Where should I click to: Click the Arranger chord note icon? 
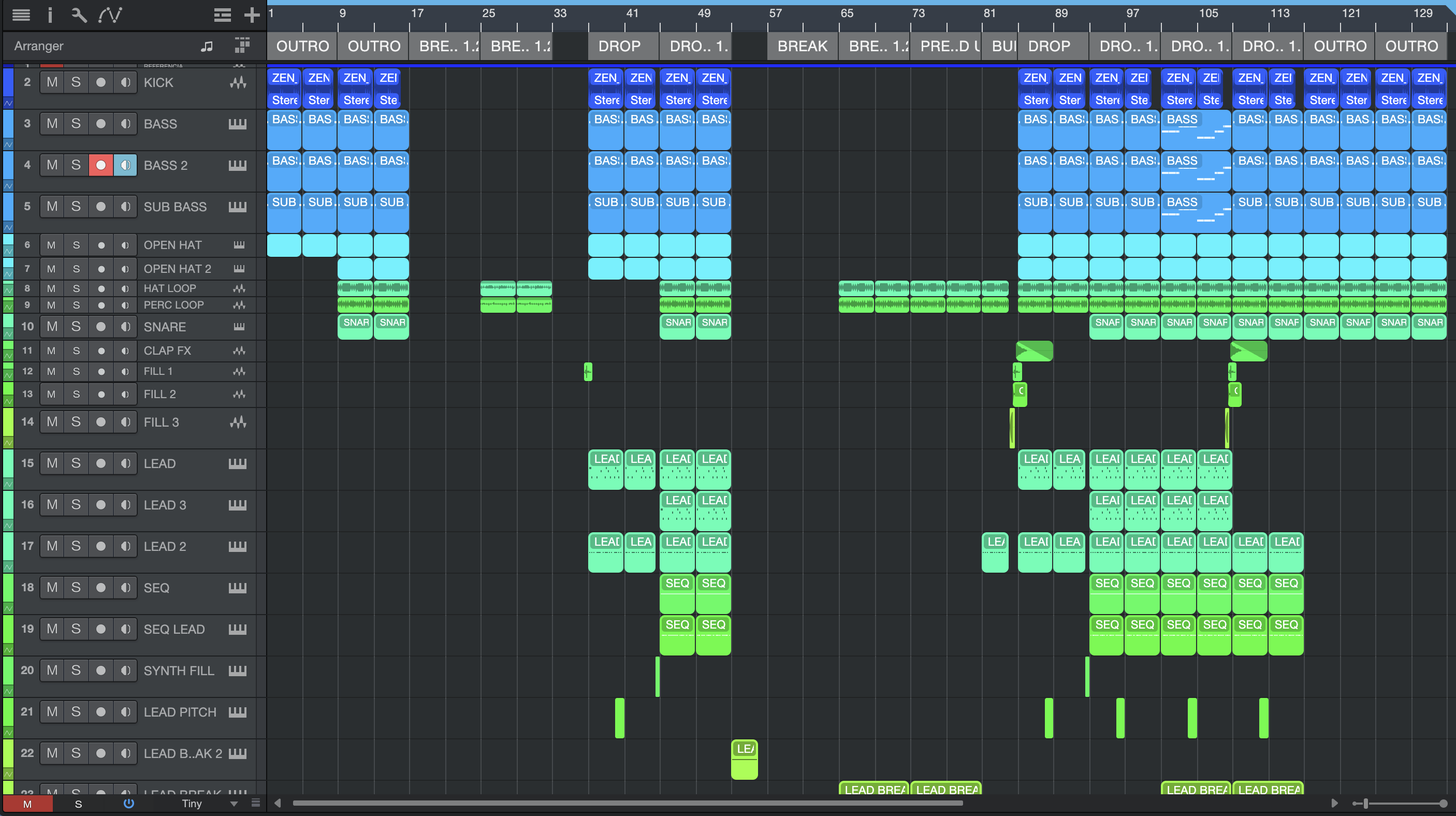[x=207, y=46]
